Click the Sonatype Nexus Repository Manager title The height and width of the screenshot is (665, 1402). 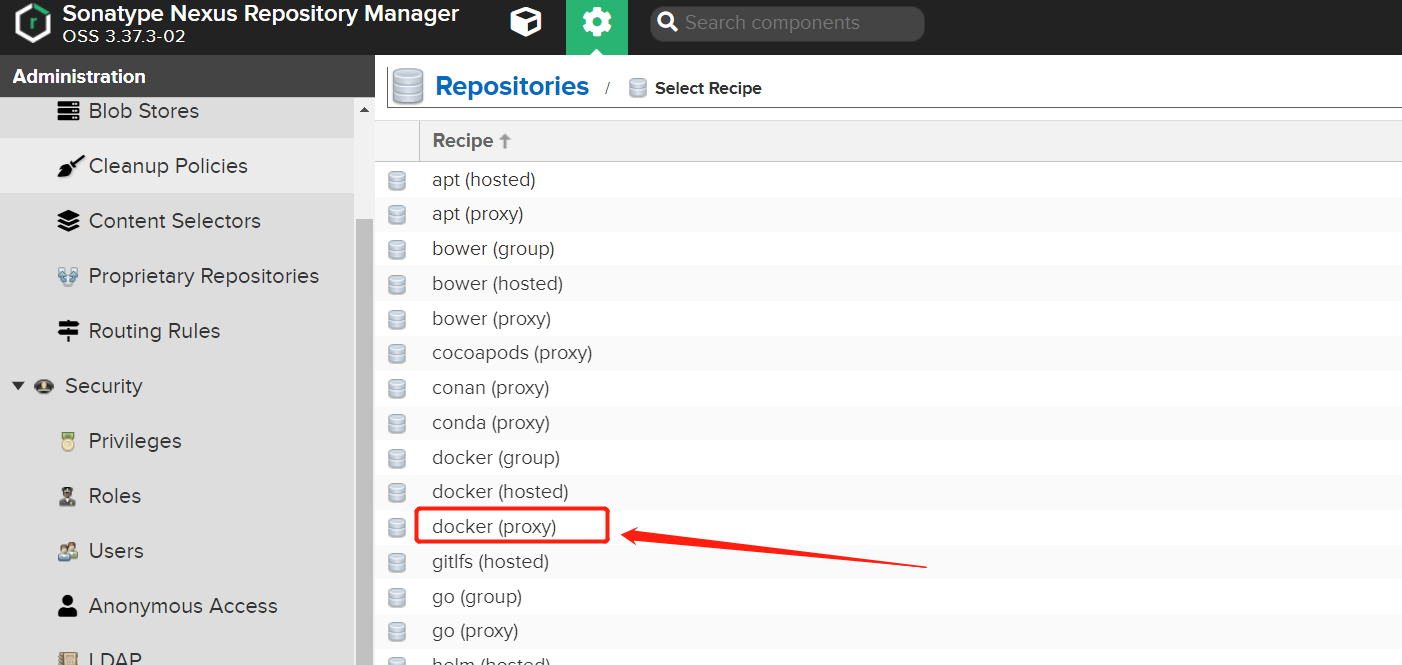tap(261, 14)
